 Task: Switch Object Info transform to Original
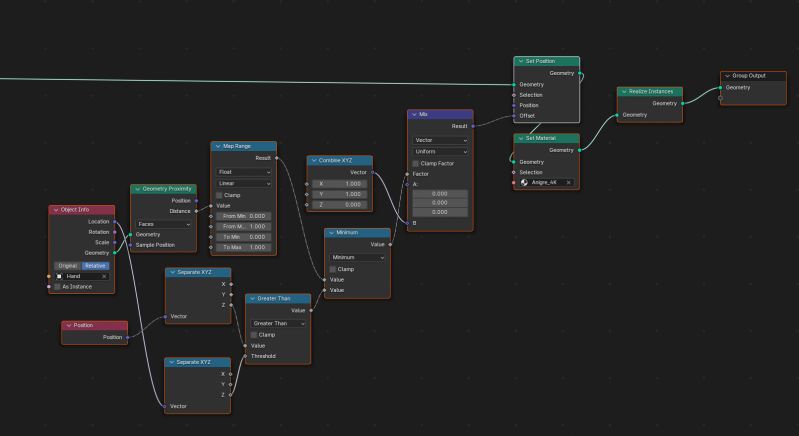(x=68, y=266)
